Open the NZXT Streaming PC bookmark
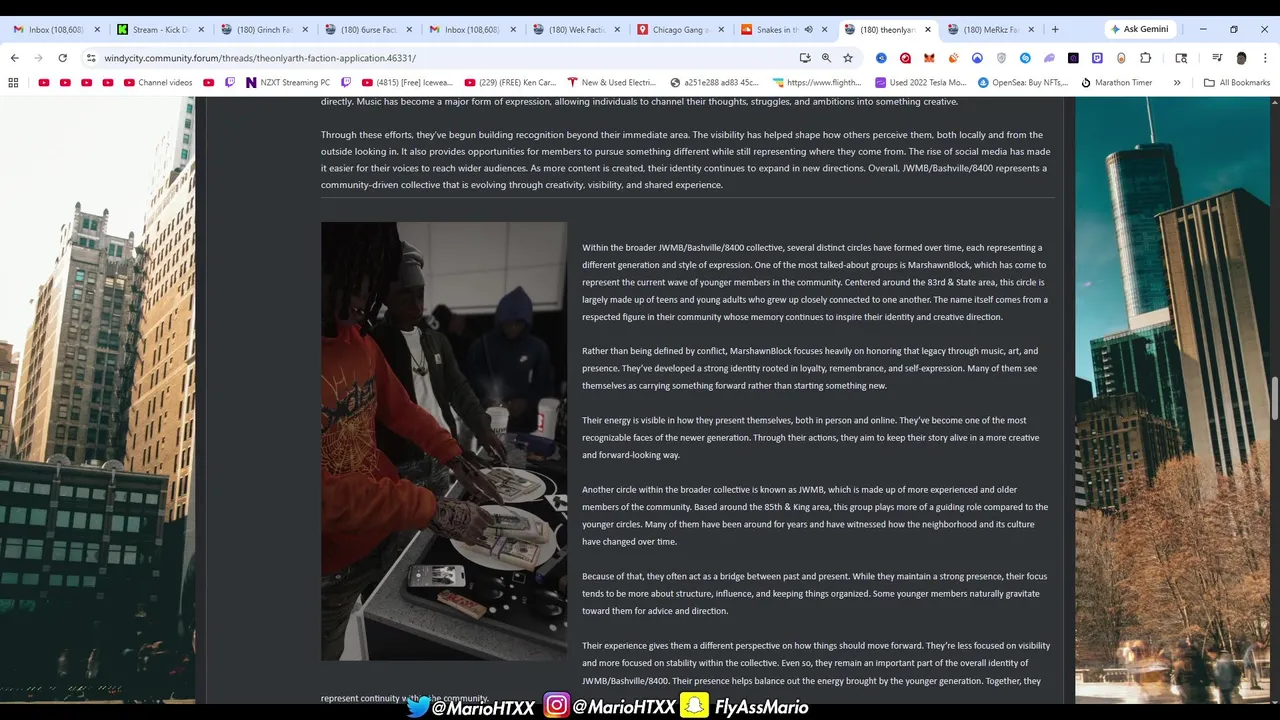The height and width of the screenshot is (720, 1280). click(x=288, y=83)
